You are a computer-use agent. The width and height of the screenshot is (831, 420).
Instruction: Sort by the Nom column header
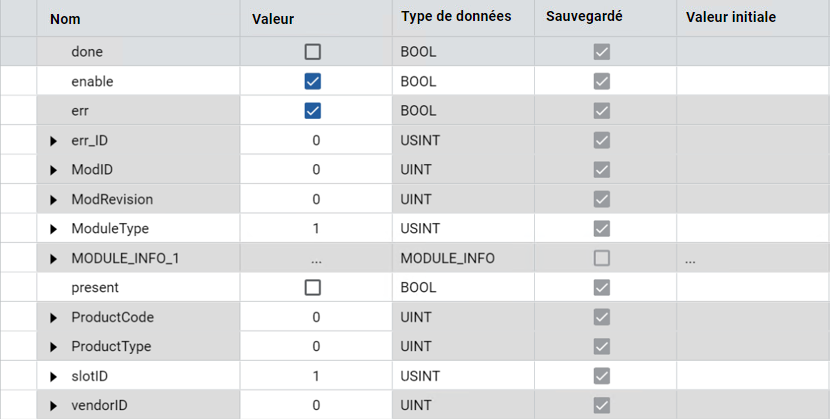[65, 19]
